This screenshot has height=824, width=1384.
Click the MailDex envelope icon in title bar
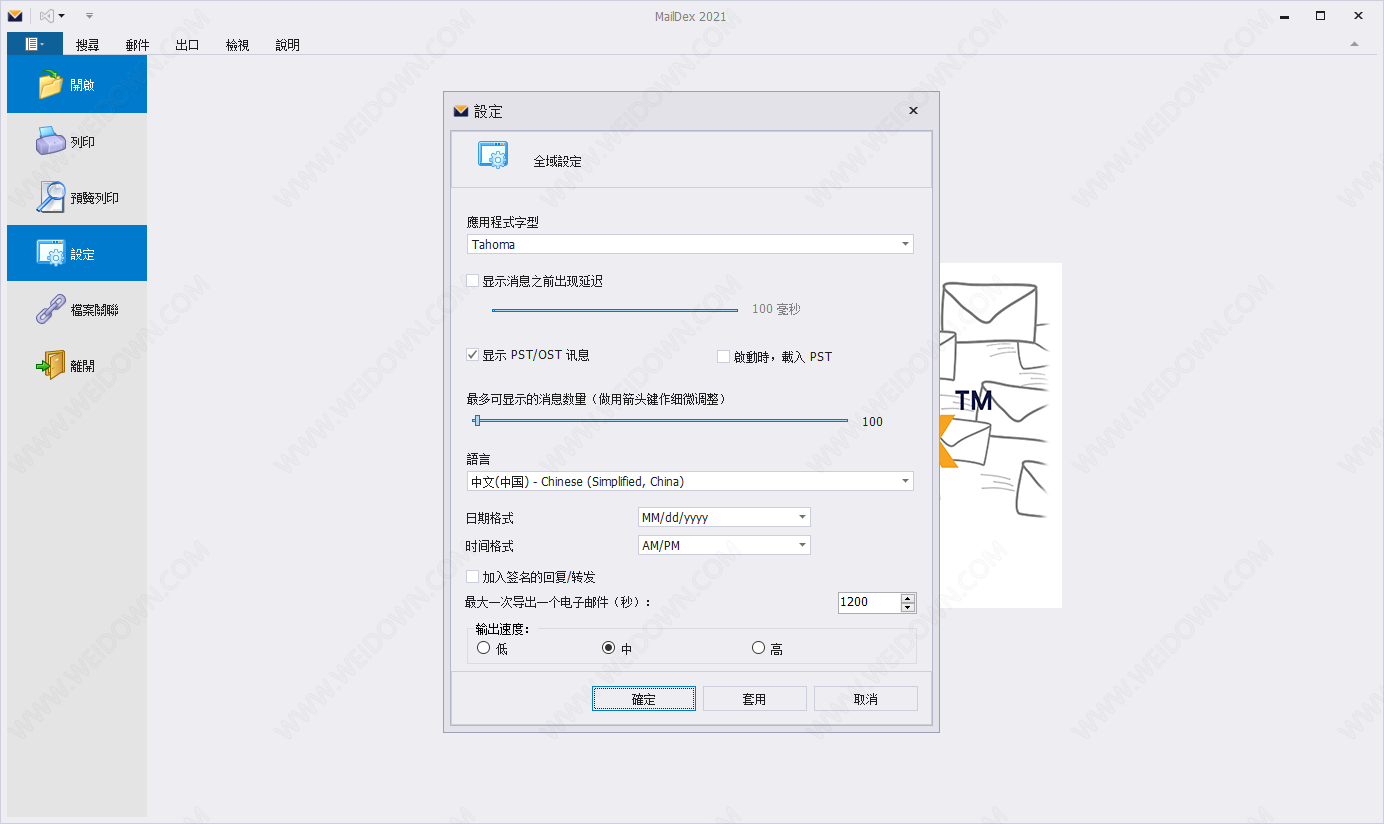pos(15,16)
